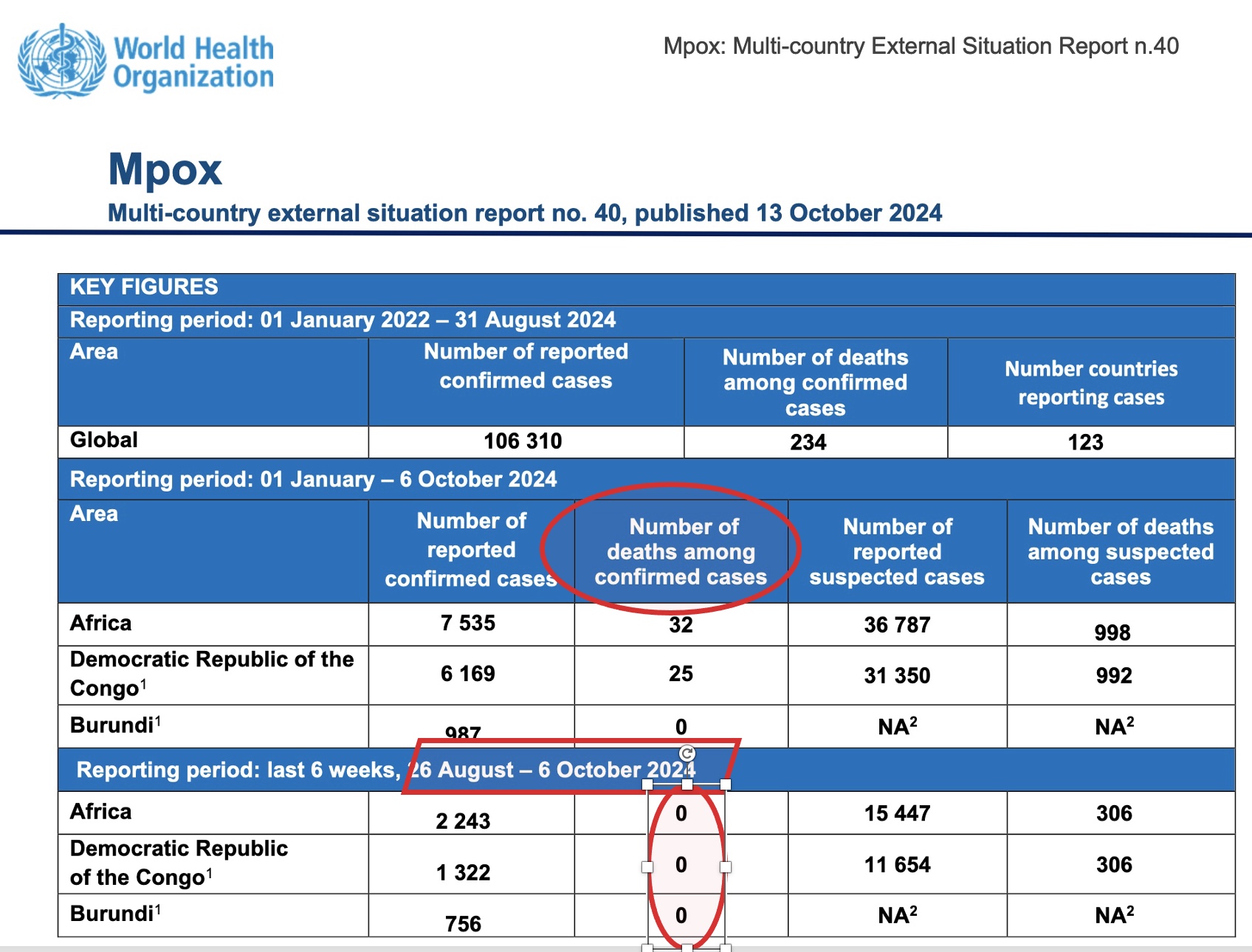Click the Africa suspected deaths value 998
Viewport: 1252px width, 952px height.
click(x=1112, y=632)
